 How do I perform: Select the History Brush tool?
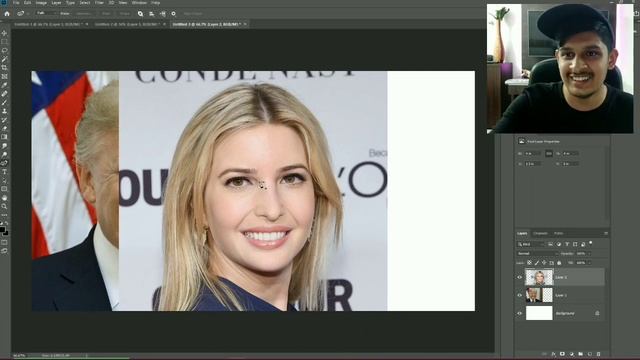[4, 120]
